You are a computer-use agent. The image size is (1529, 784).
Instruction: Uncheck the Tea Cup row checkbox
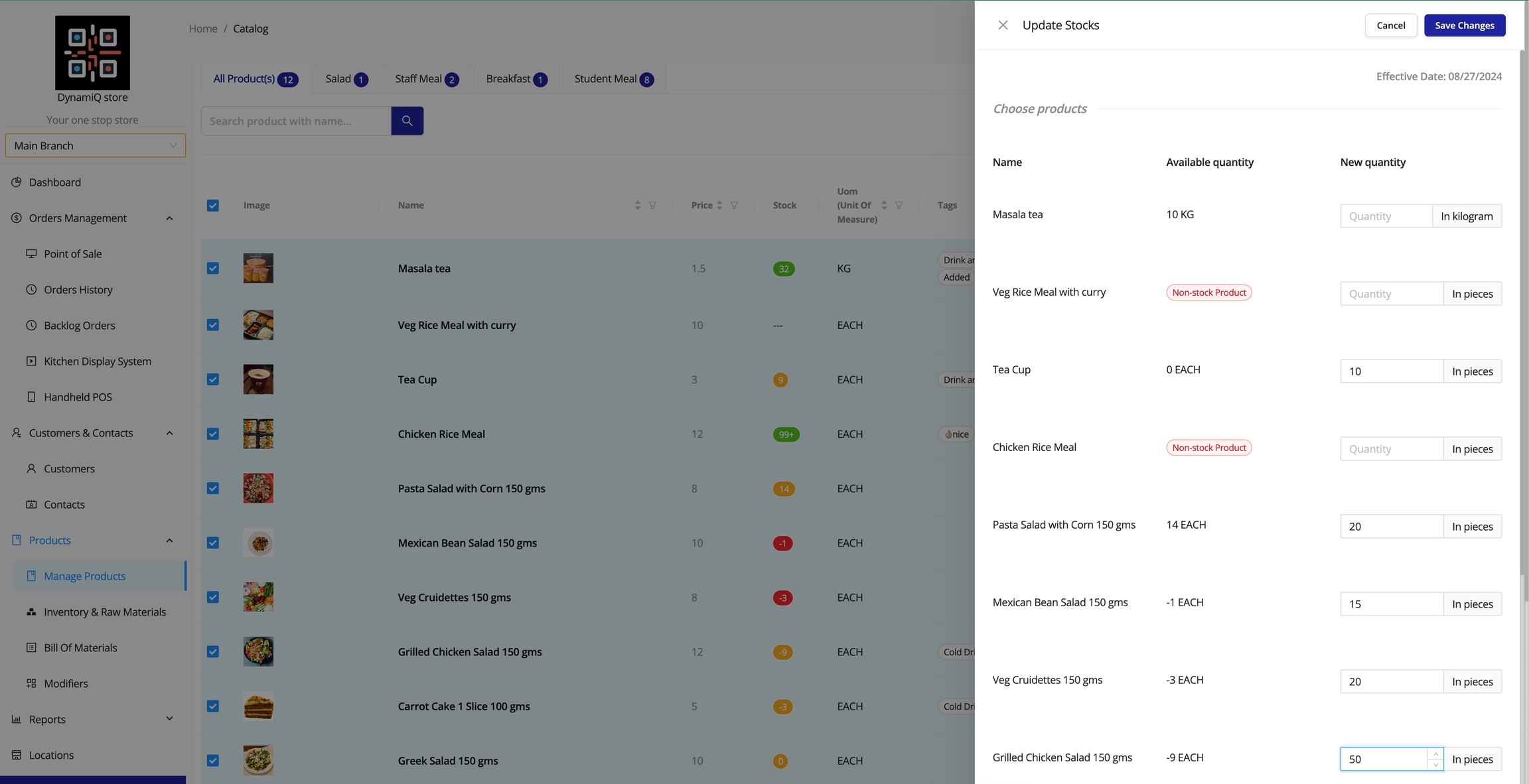coord(213,379)
